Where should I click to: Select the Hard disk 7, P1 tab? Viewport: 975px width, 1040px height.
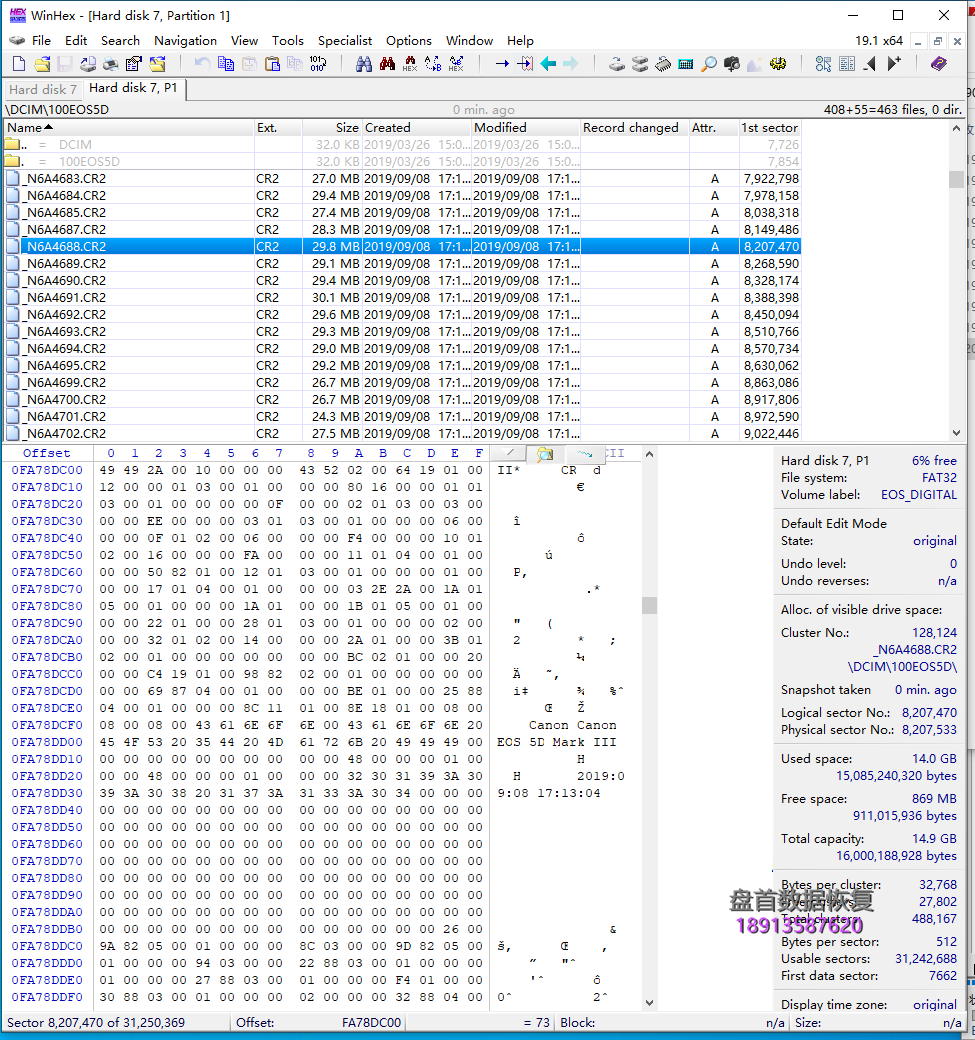click(x=133, y=88)
